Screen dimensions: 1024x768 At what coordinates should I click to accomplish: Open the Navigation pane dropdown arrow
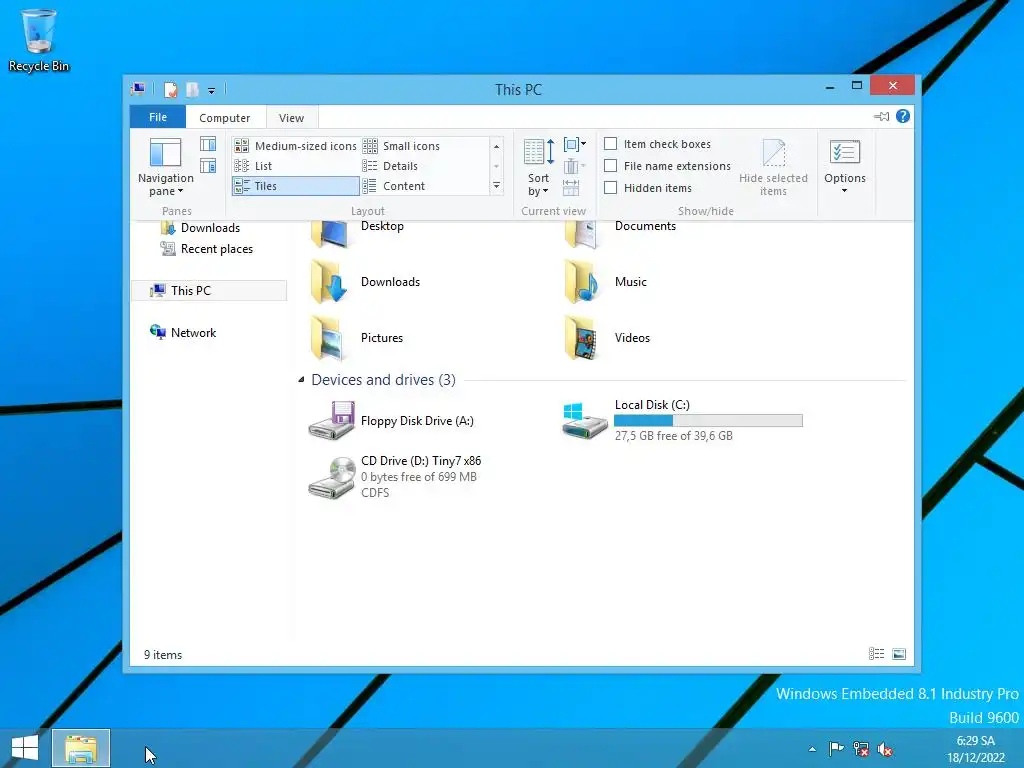tap(180, 191)
